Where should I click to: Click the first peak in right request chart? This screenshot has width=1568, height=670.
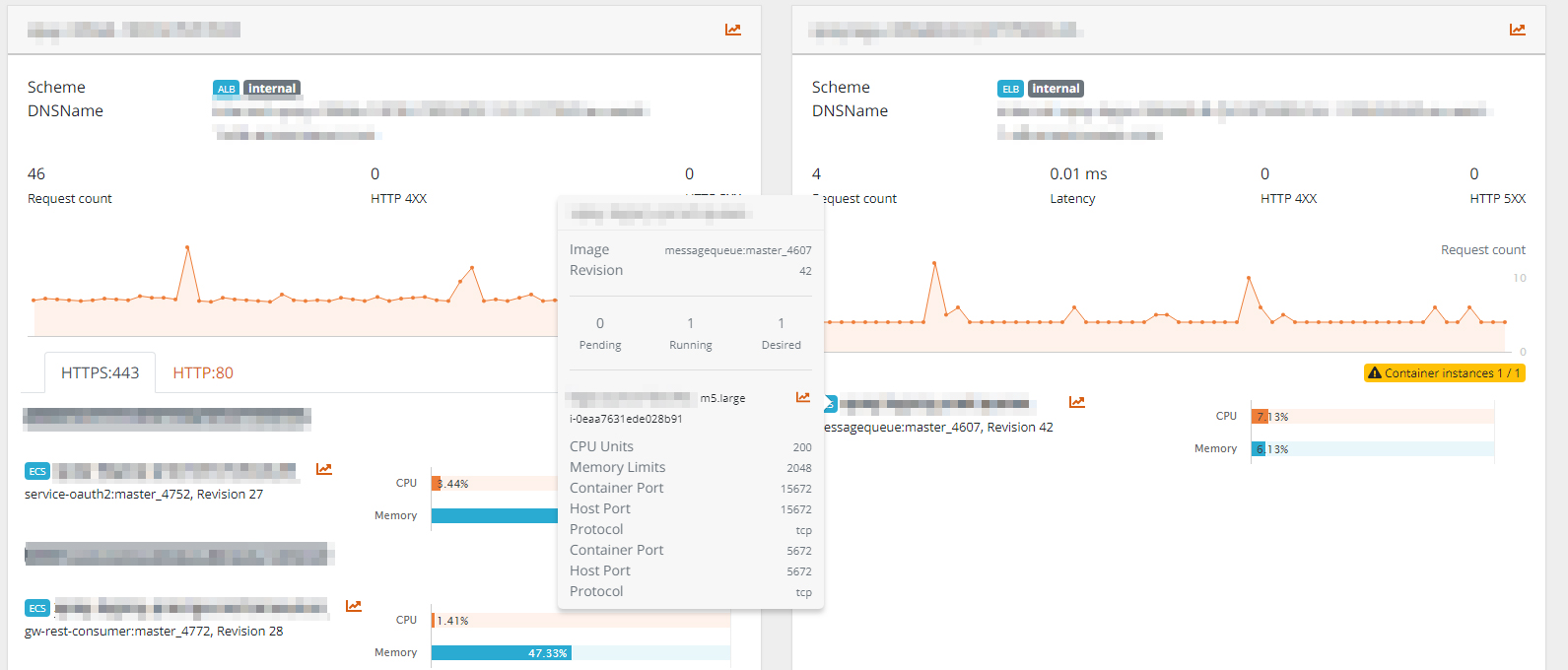coord(934,263)
